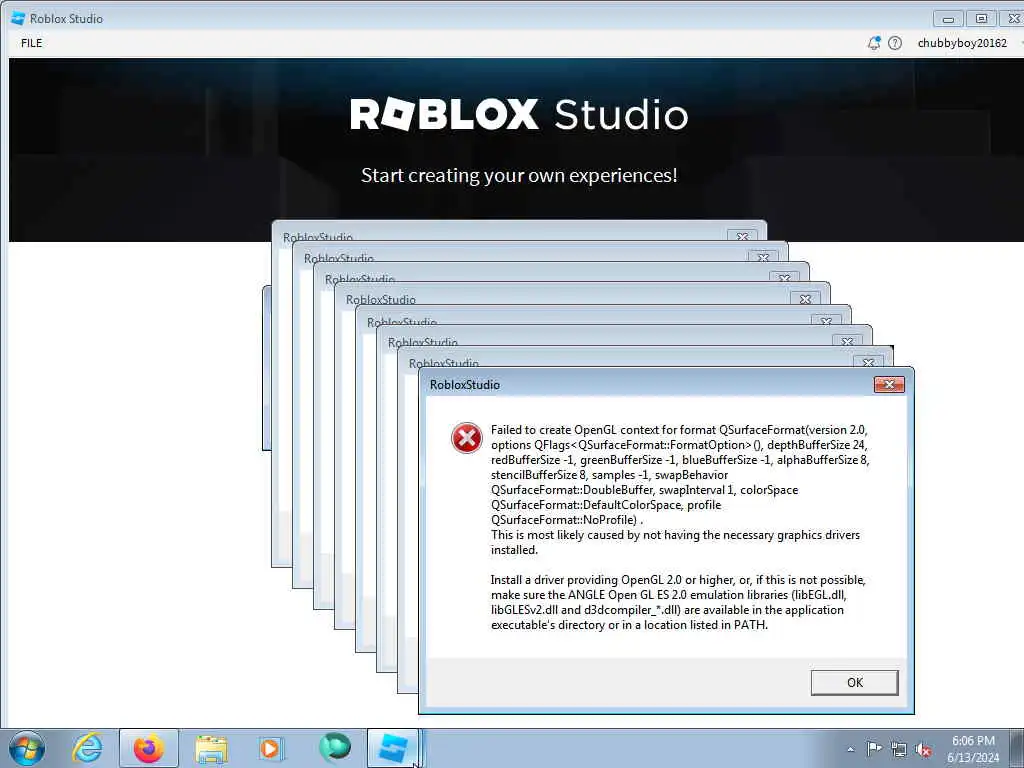Click the red error icon in dialog

[x=466, y=438]
